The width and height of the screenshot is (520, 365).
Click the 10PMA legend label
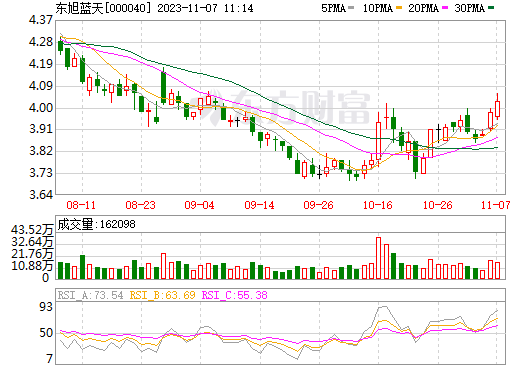point(378,8)
